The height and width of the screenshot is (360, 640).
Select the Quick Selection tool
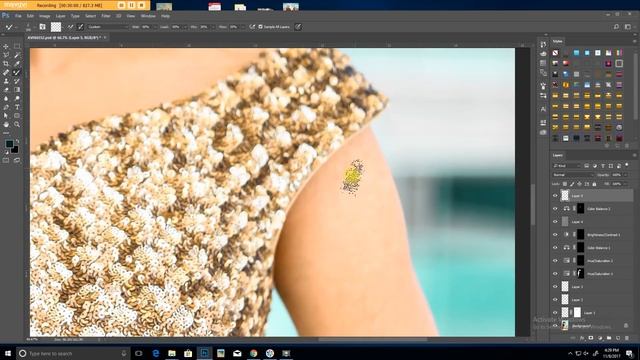[17, 55]
